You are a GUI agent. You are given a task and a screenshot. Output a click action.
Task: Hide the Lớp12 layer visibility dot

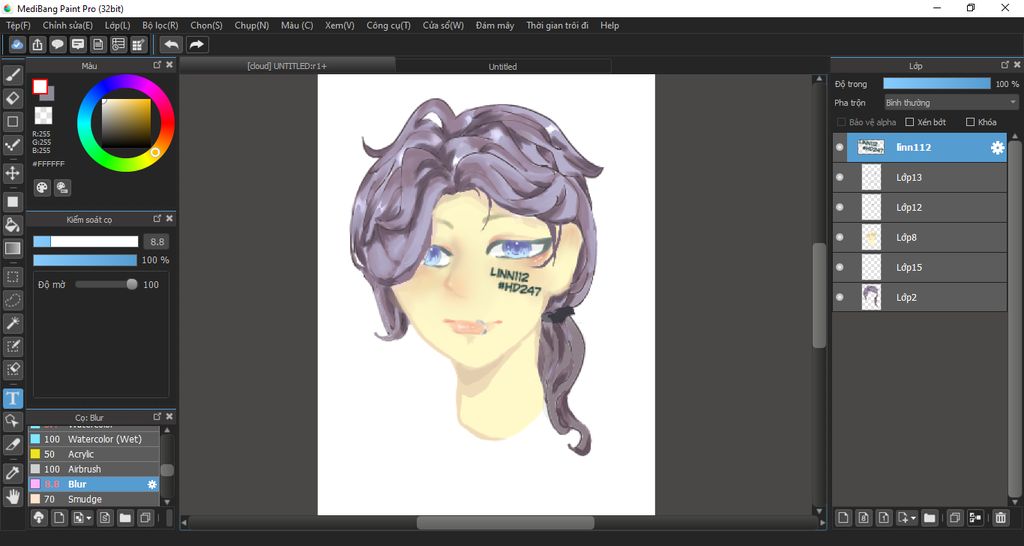coord(840,207)
